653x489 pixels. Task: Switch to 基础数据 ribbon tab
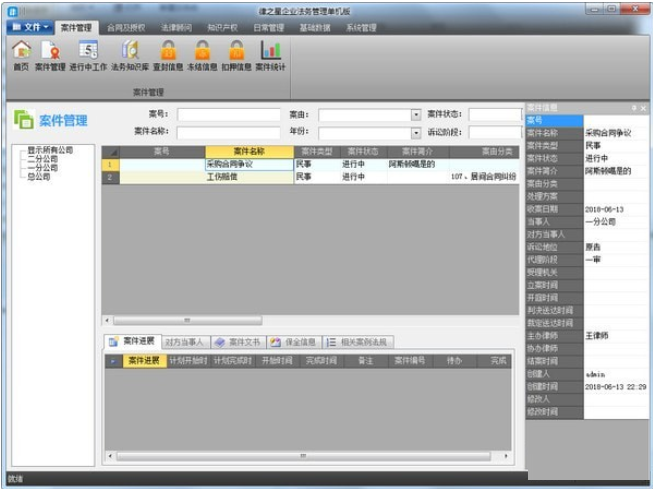point(315,28)
